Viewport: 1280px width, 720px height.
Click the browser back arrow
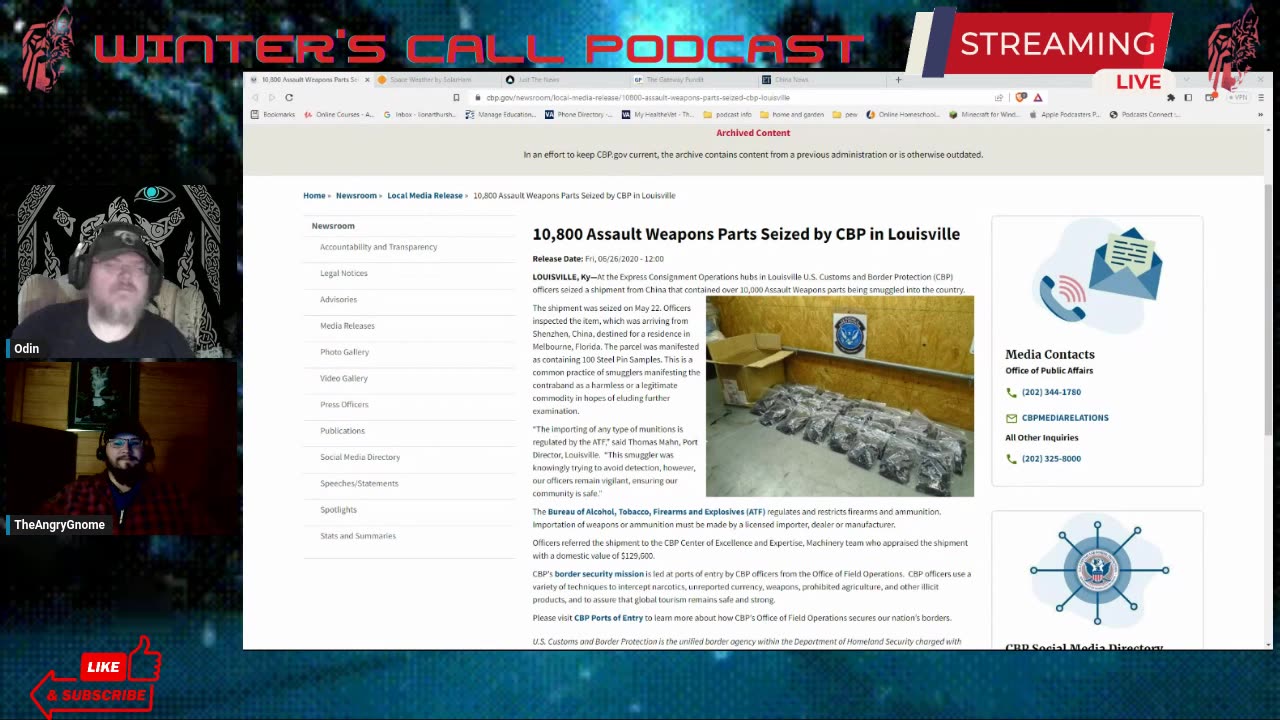click(x=255, y=97)
